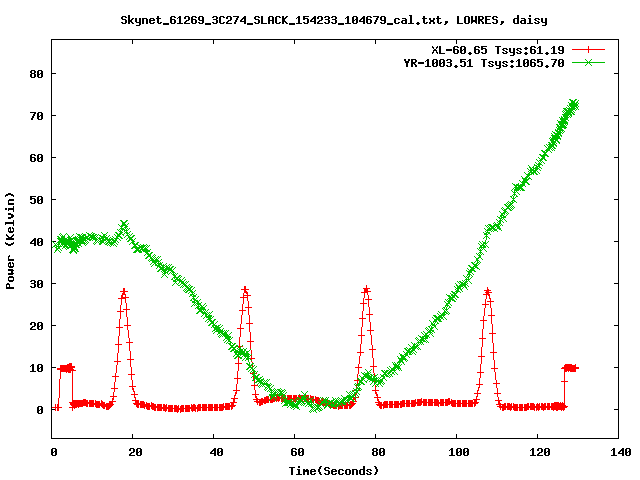This screenshot has height=480, width=640.
Task: Click the Time(Seconds) x-axis label
Action: point(334,471)
